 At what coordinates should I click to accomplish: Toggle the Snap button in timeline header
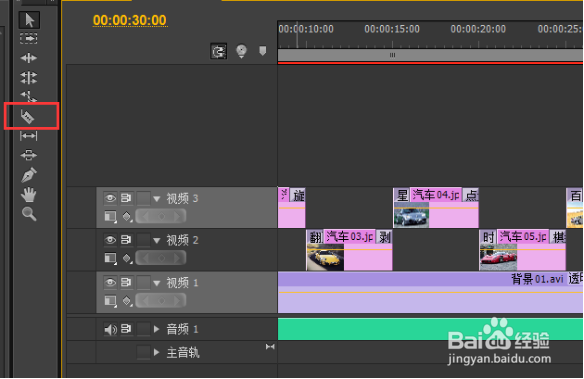pyautogui.click(x=219, y=51)
